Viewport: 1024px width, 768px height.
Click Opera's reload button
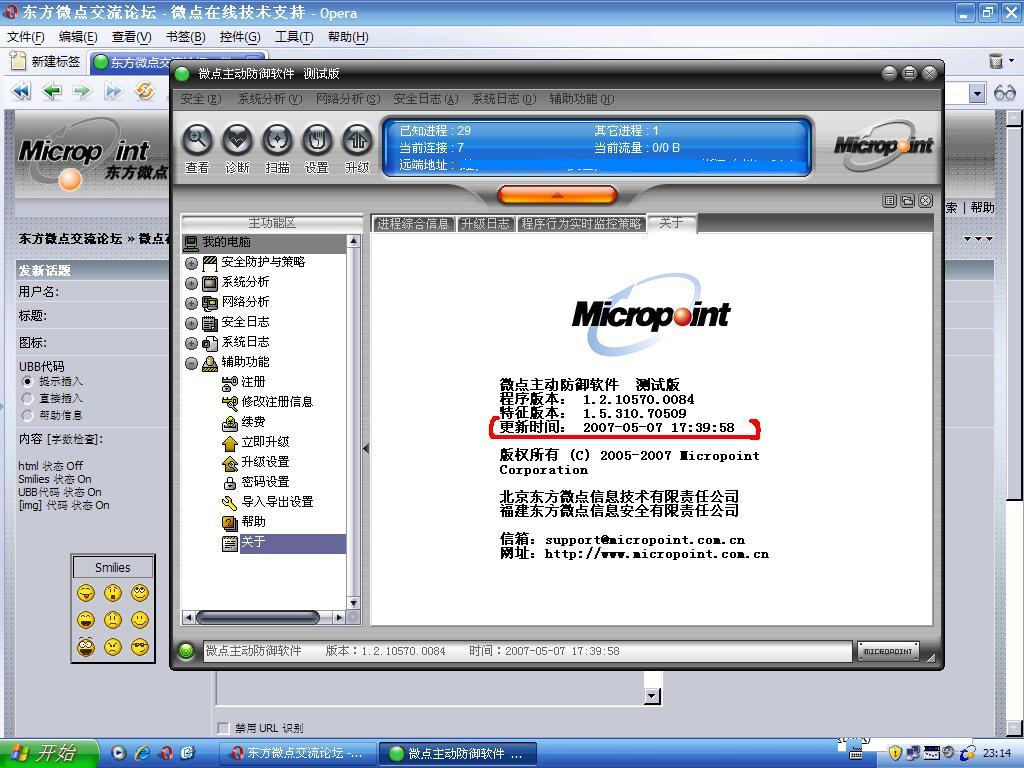[x=144, y=91]
